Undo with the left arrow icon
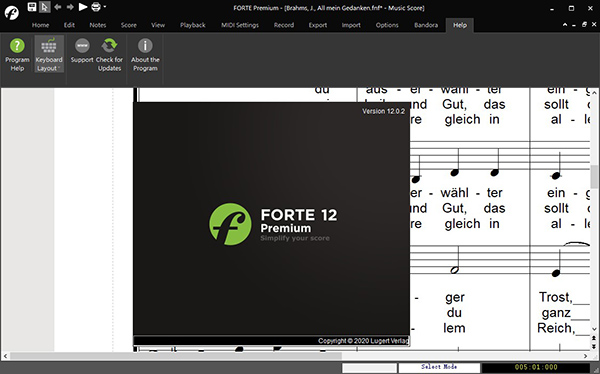 coord(58,7)
